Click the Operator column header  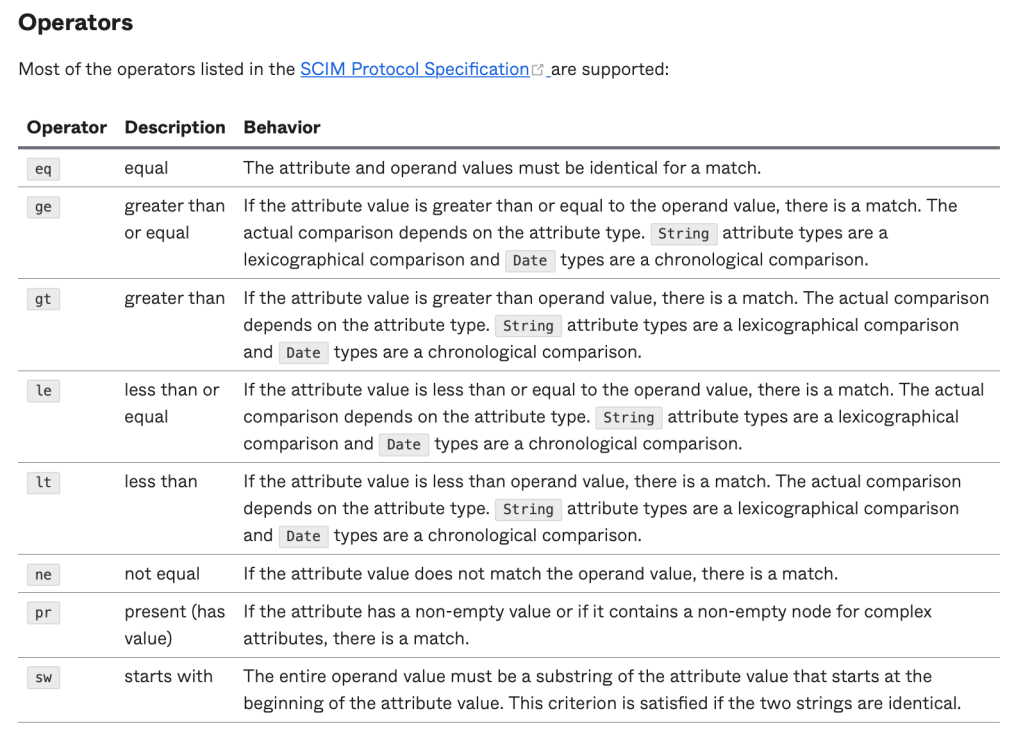[67, 128]
